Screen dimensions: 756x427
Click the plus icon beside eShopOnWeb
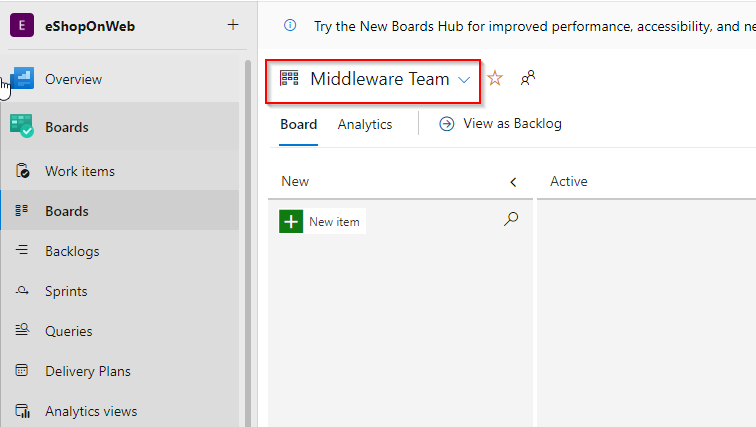pos(233,25)
